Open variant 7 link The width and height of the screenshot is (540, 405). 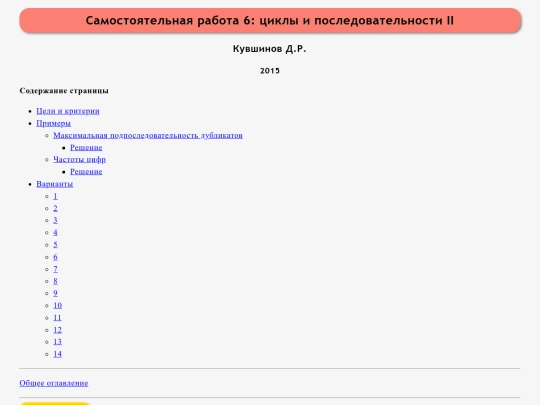(55, 269)
